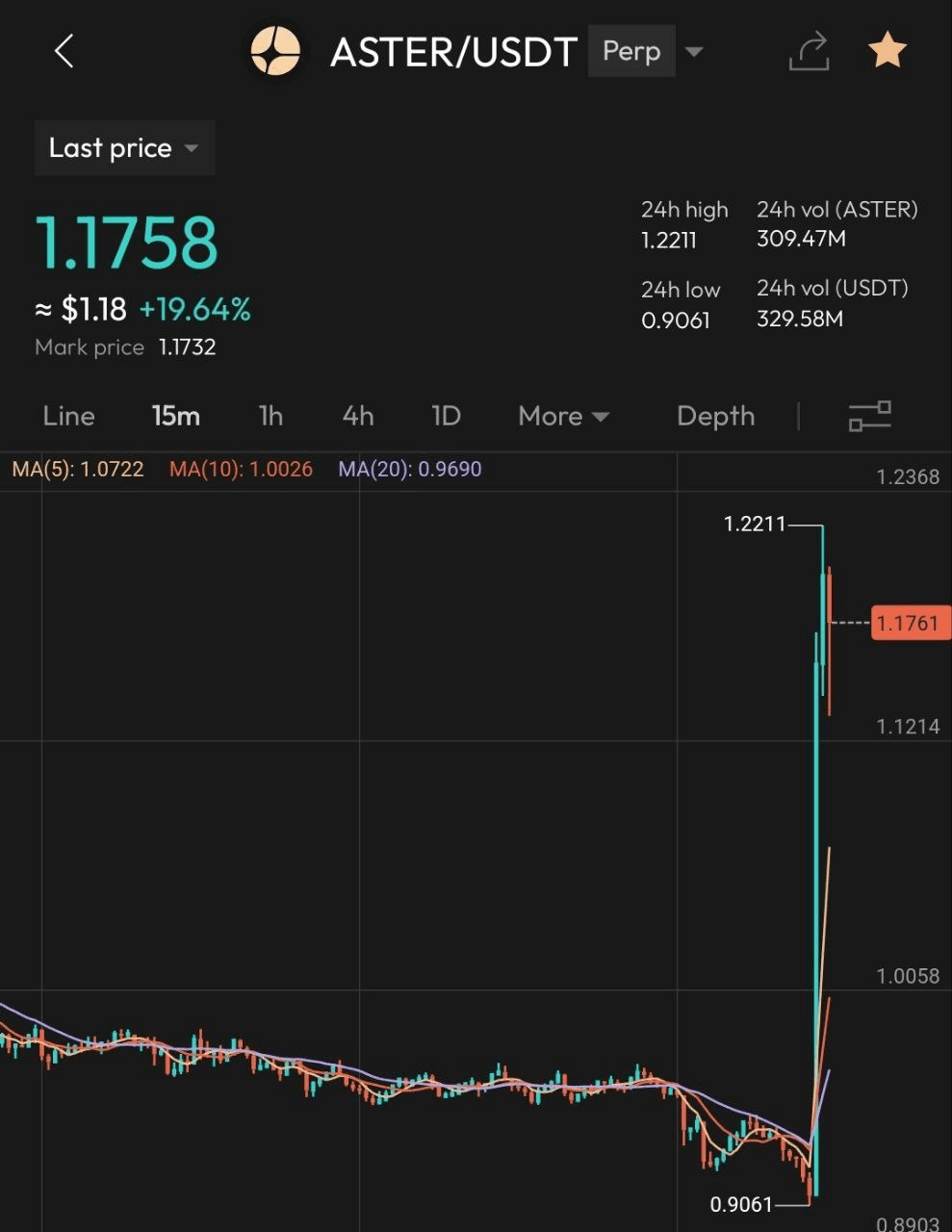Open the More timeframe dropdown
The width and height of the screenshot is (952, 1232).
tap(563, 416)
